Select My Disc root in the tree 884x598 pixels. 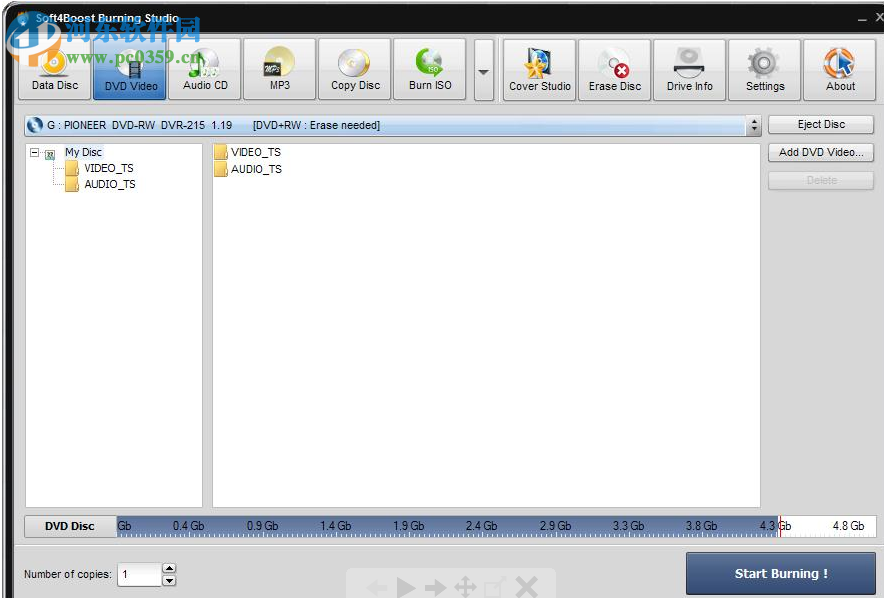(x=83, y=152)
